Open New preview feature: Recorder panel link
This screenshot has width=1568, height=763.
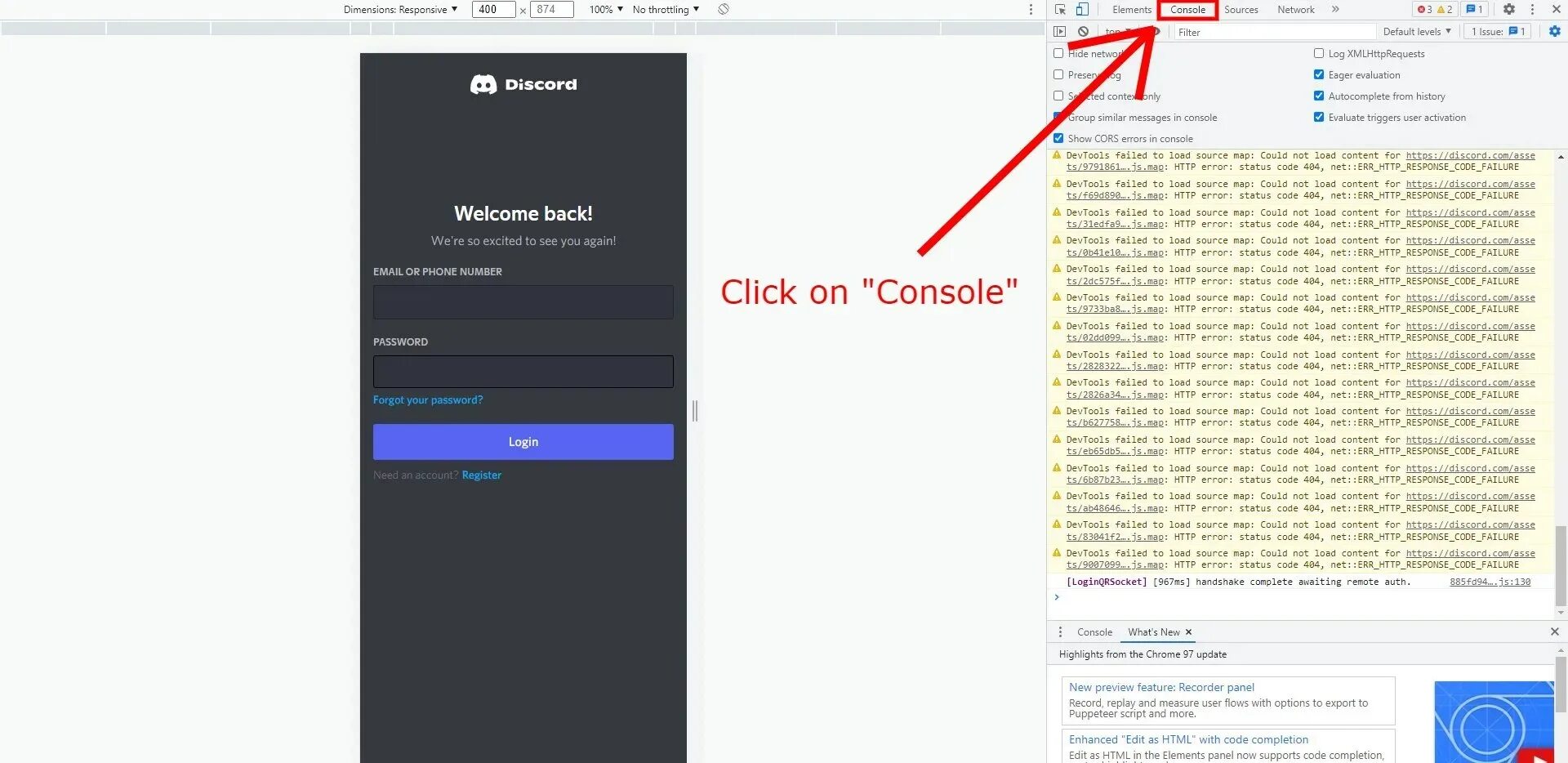pos(1161,688)
